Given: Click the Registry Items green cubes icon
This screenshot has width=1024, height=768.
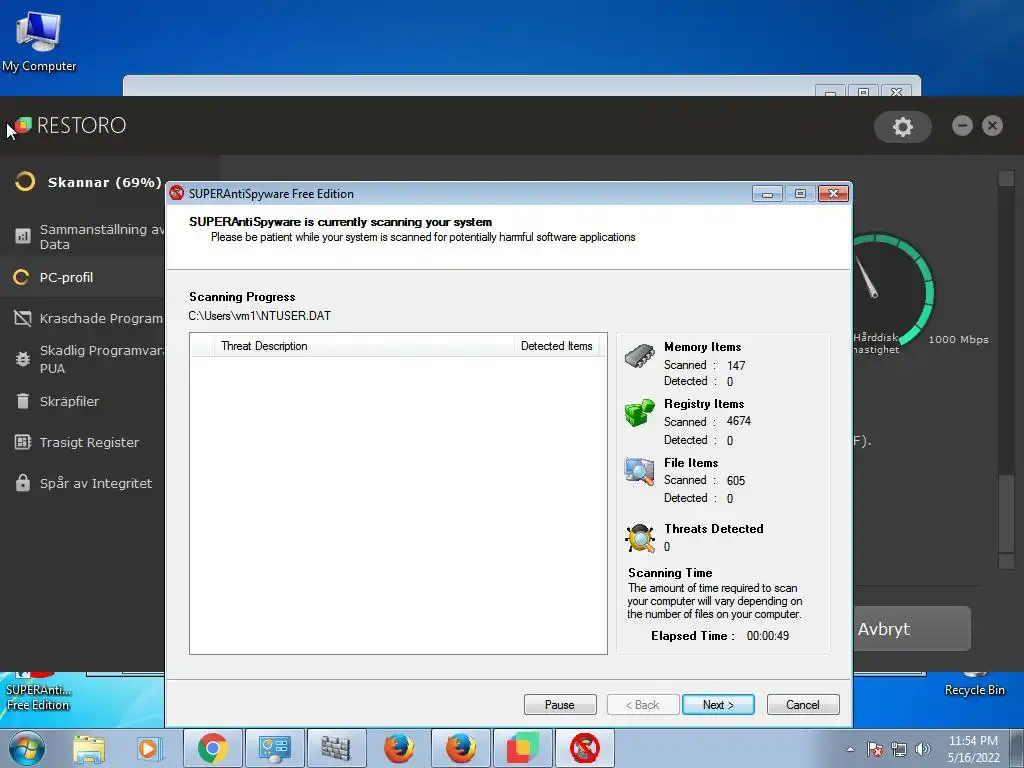Looking at the screenshot, I should point(639,413).
